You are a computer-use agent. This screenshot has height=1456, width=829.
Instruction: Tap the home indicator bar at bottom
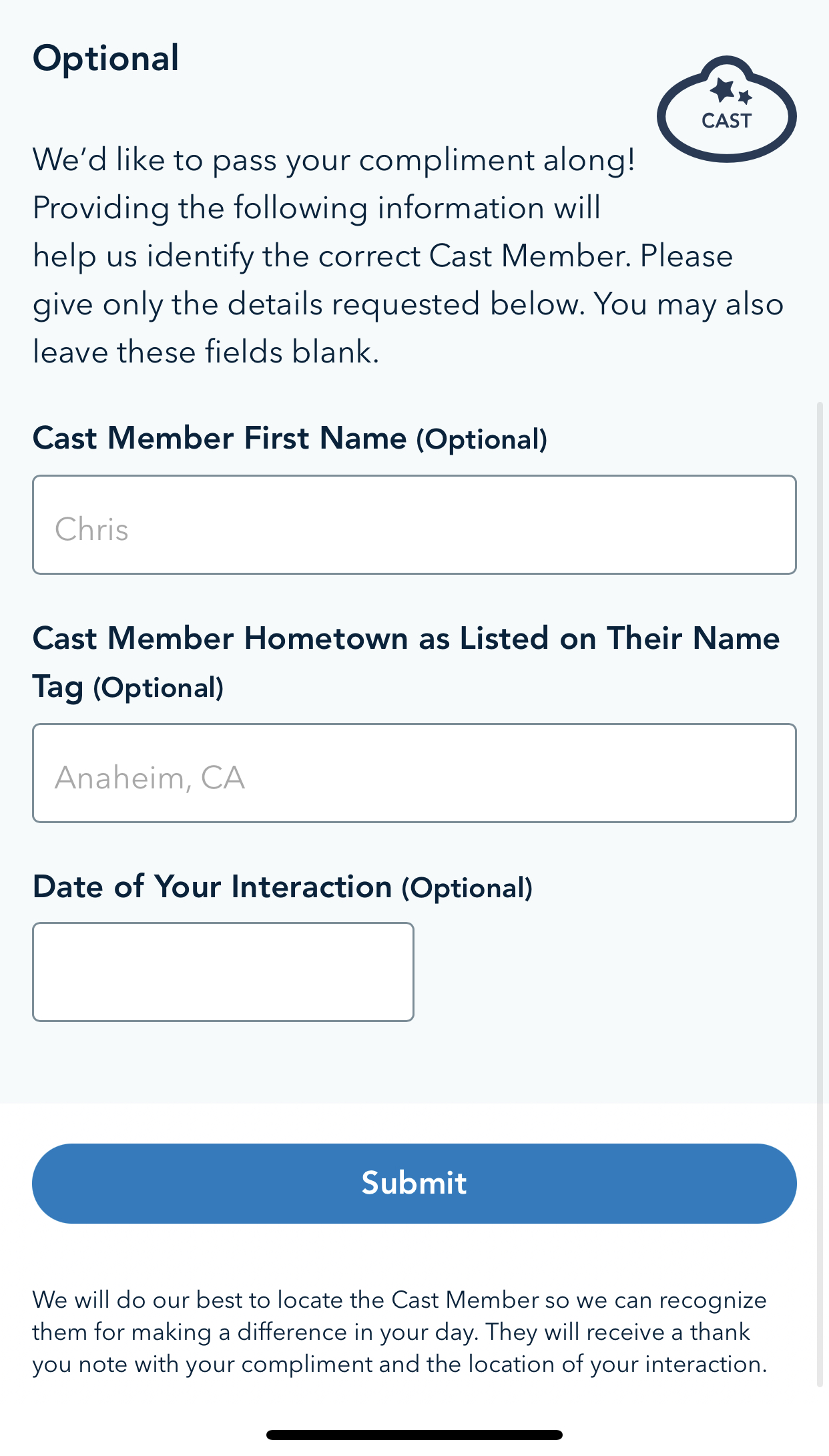pos(414,1435)
